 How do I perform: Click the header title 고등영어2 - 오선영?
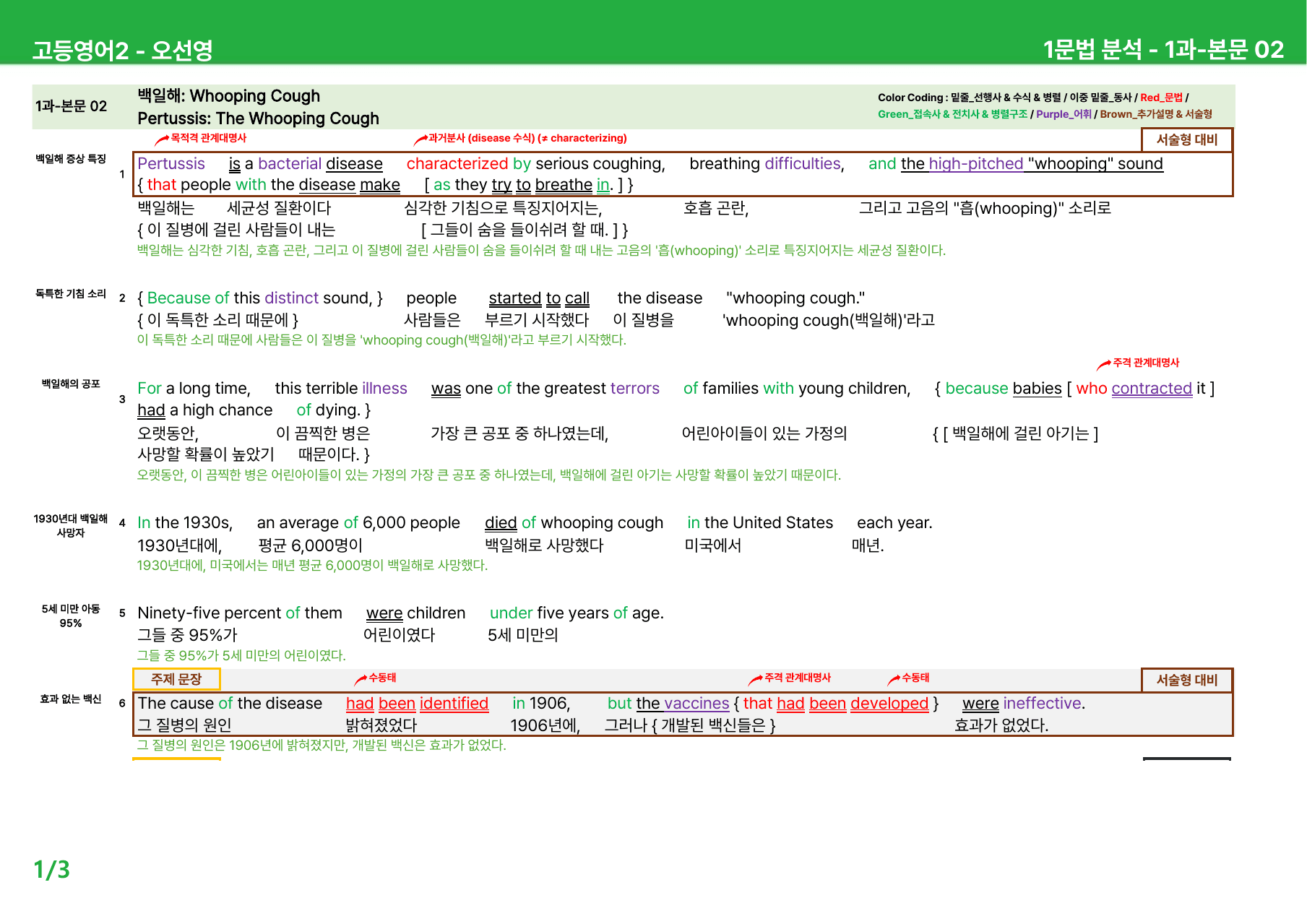[123, 51]
